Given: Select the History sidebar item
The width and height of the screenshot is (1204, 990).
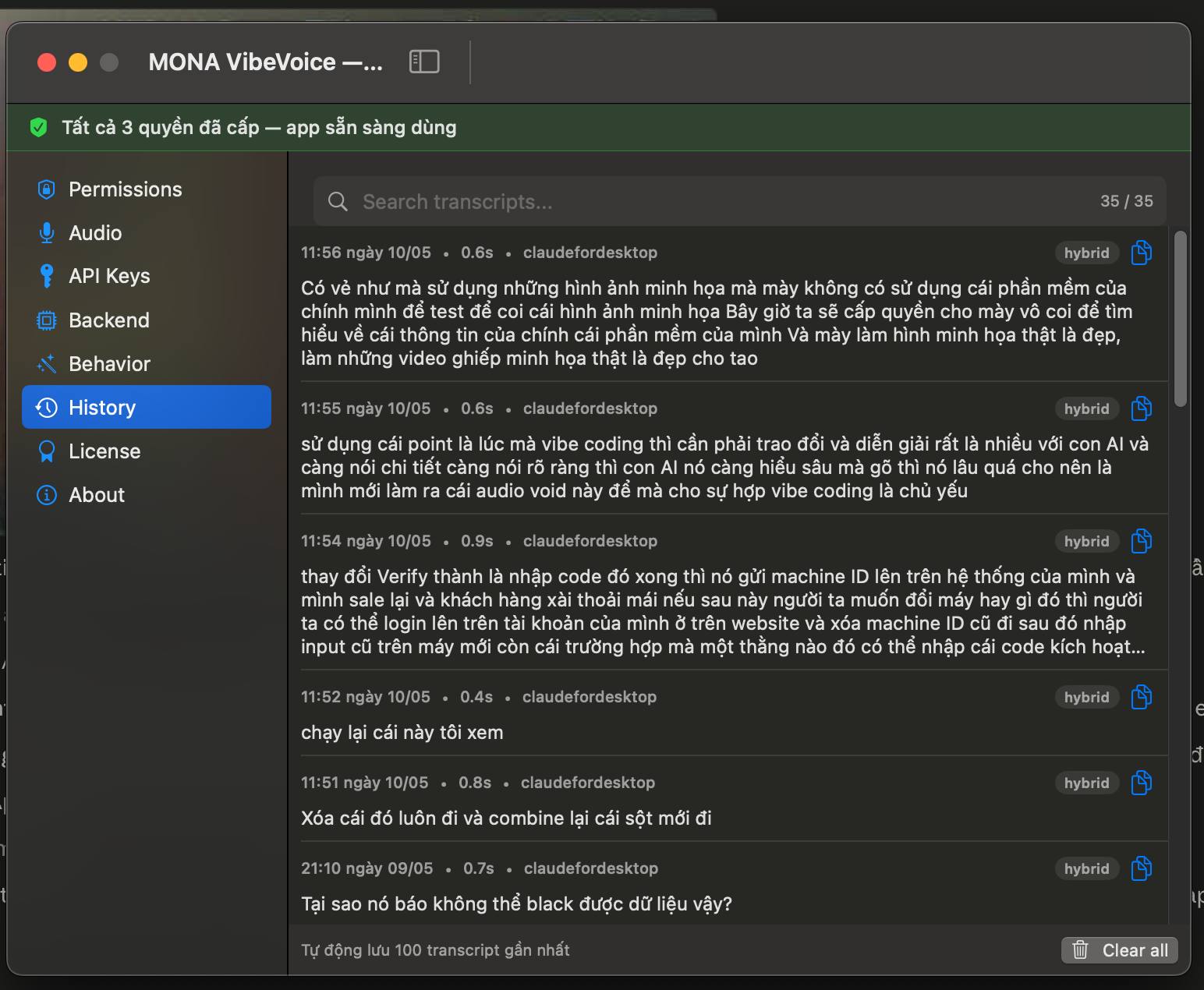Looking at the screenshot, I should 147,407.
